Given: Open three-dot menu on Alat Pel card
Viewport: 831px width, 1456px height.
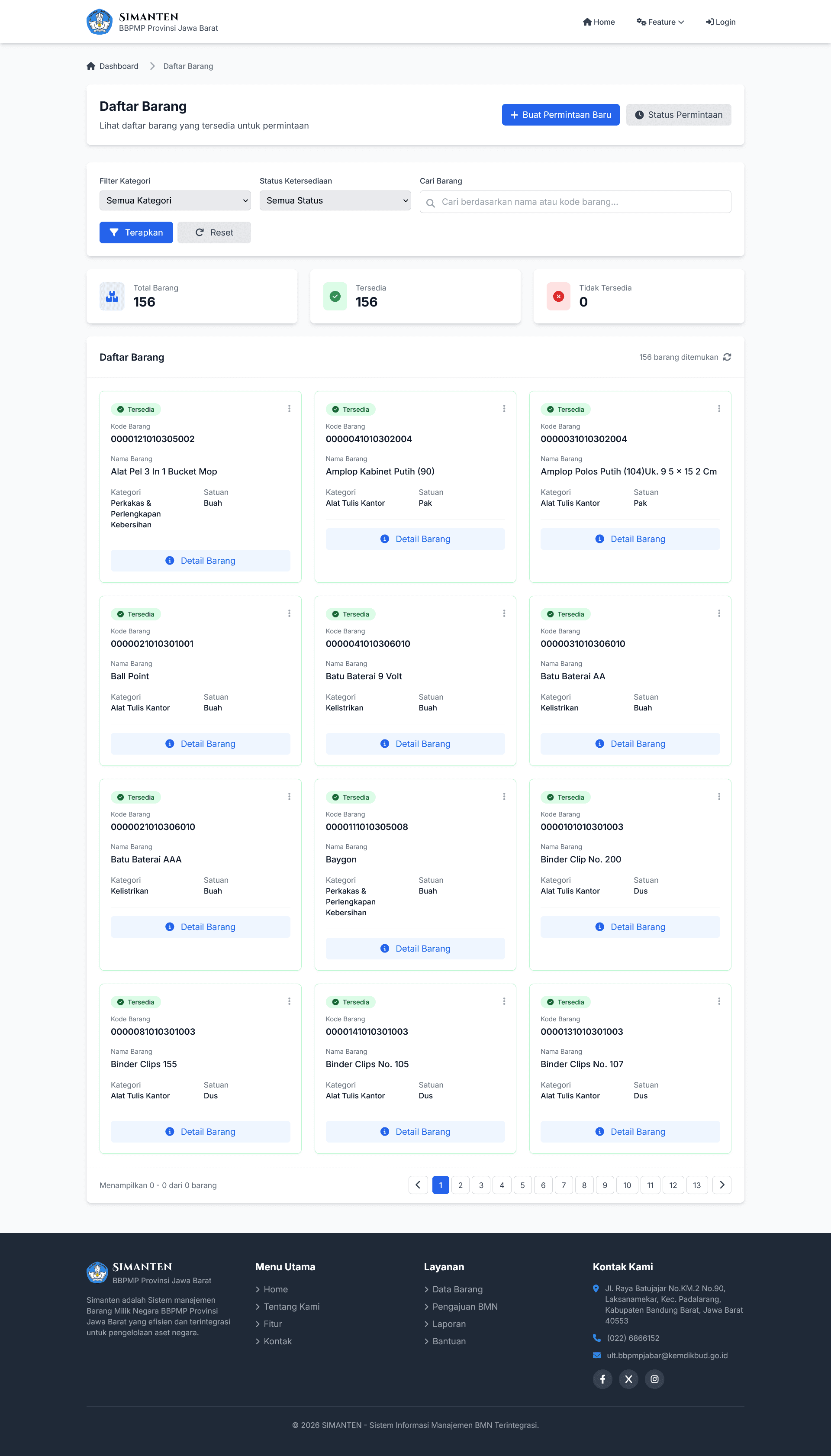Looking at the screenshot, I should tap(289, 409).
